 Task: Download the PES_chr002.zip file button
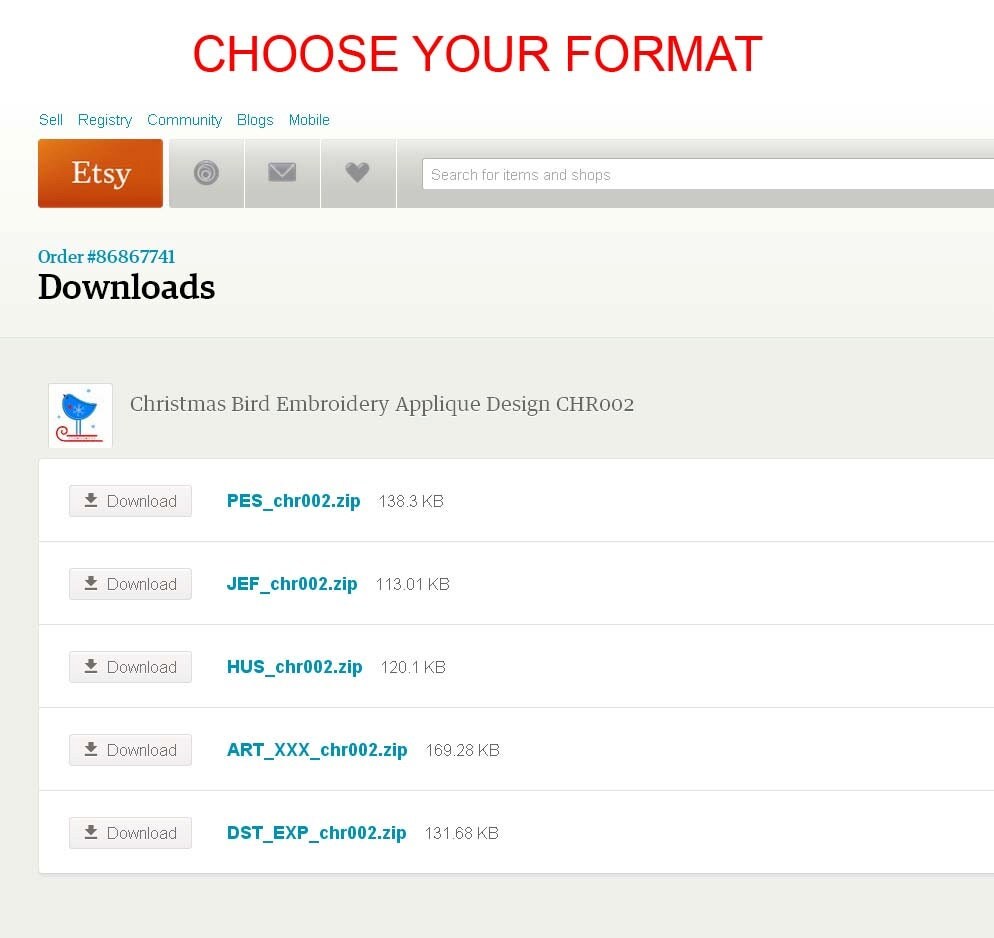coord(130,501)
